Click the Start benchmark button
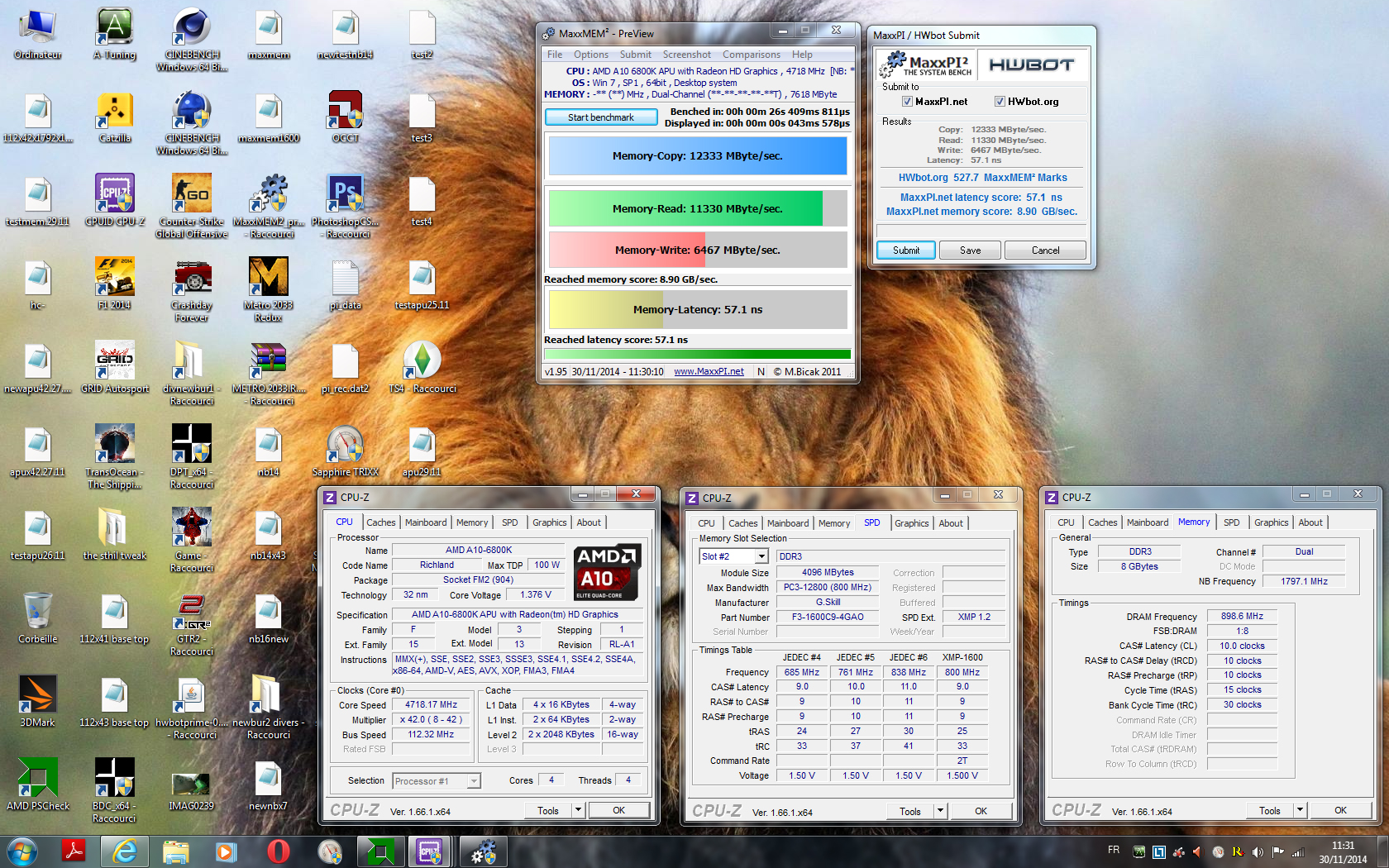Viewport: 1389px width, 868px height. coord(601,117)
